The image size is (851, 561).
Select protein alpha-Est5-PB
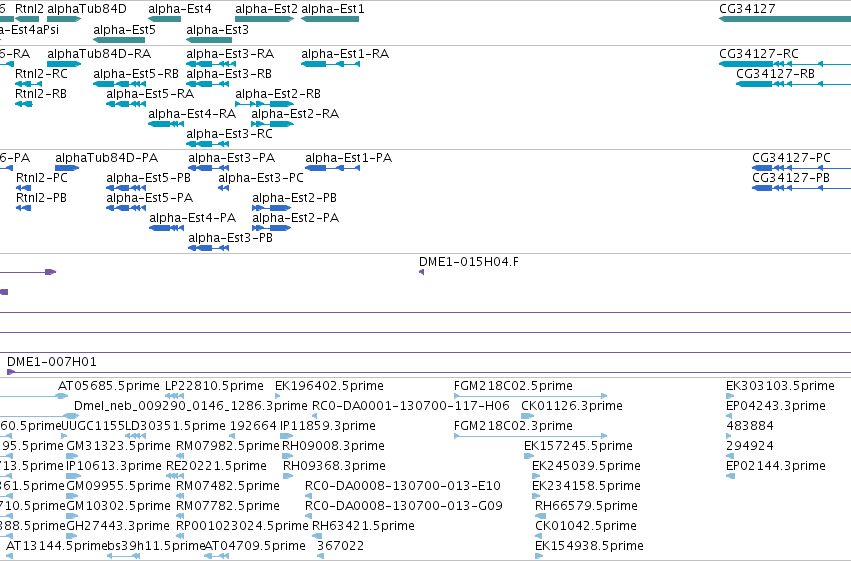[x=149, y=178]
